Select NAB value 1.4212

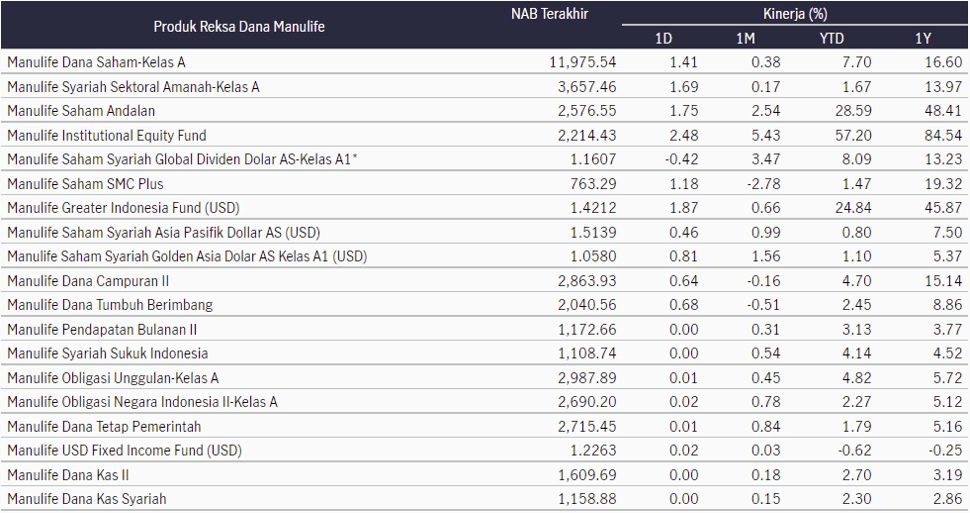point(593,207)
